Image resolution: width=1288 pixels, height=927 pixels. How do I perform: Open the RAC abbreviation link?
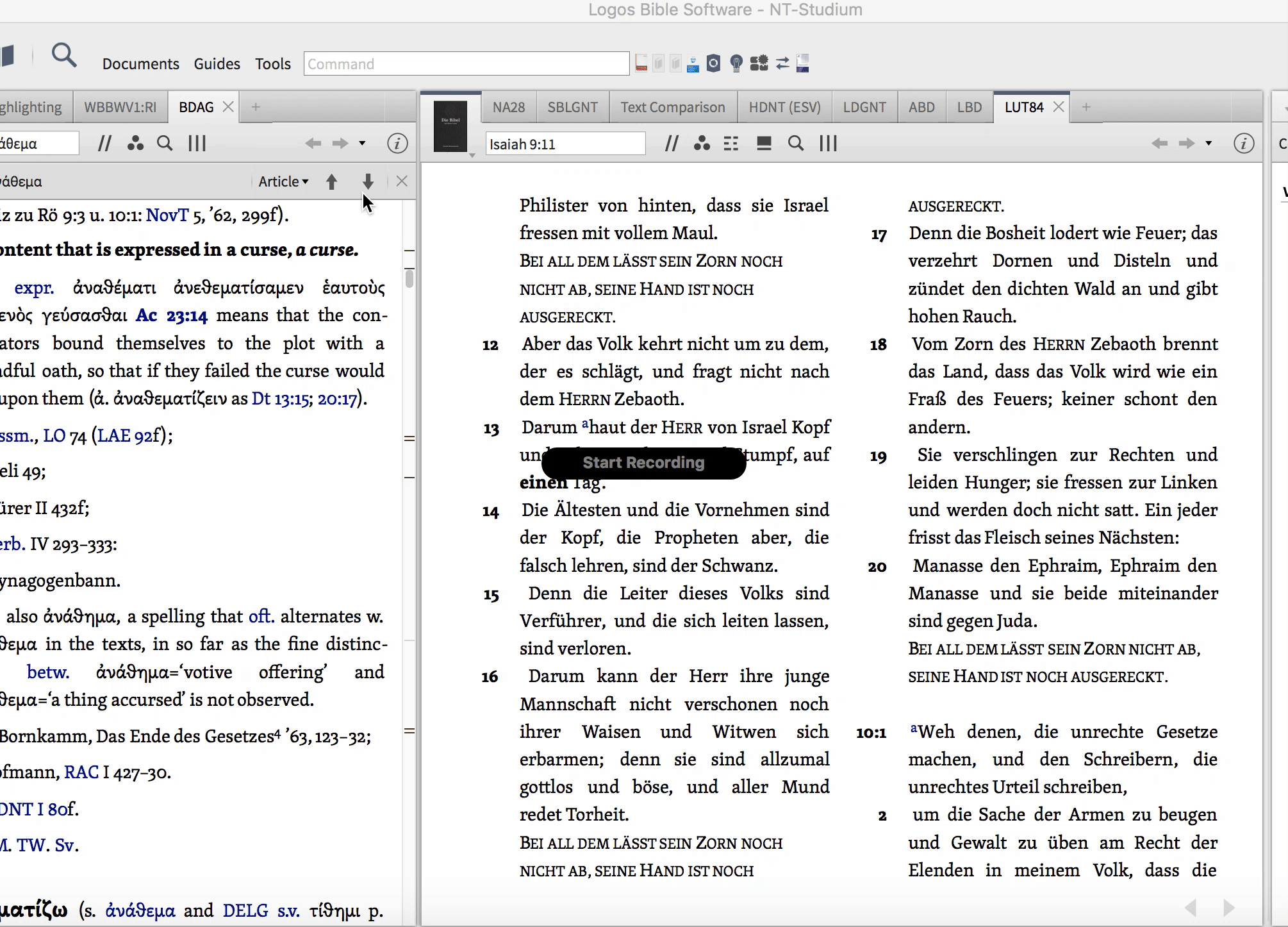click(x=81, y=773)
